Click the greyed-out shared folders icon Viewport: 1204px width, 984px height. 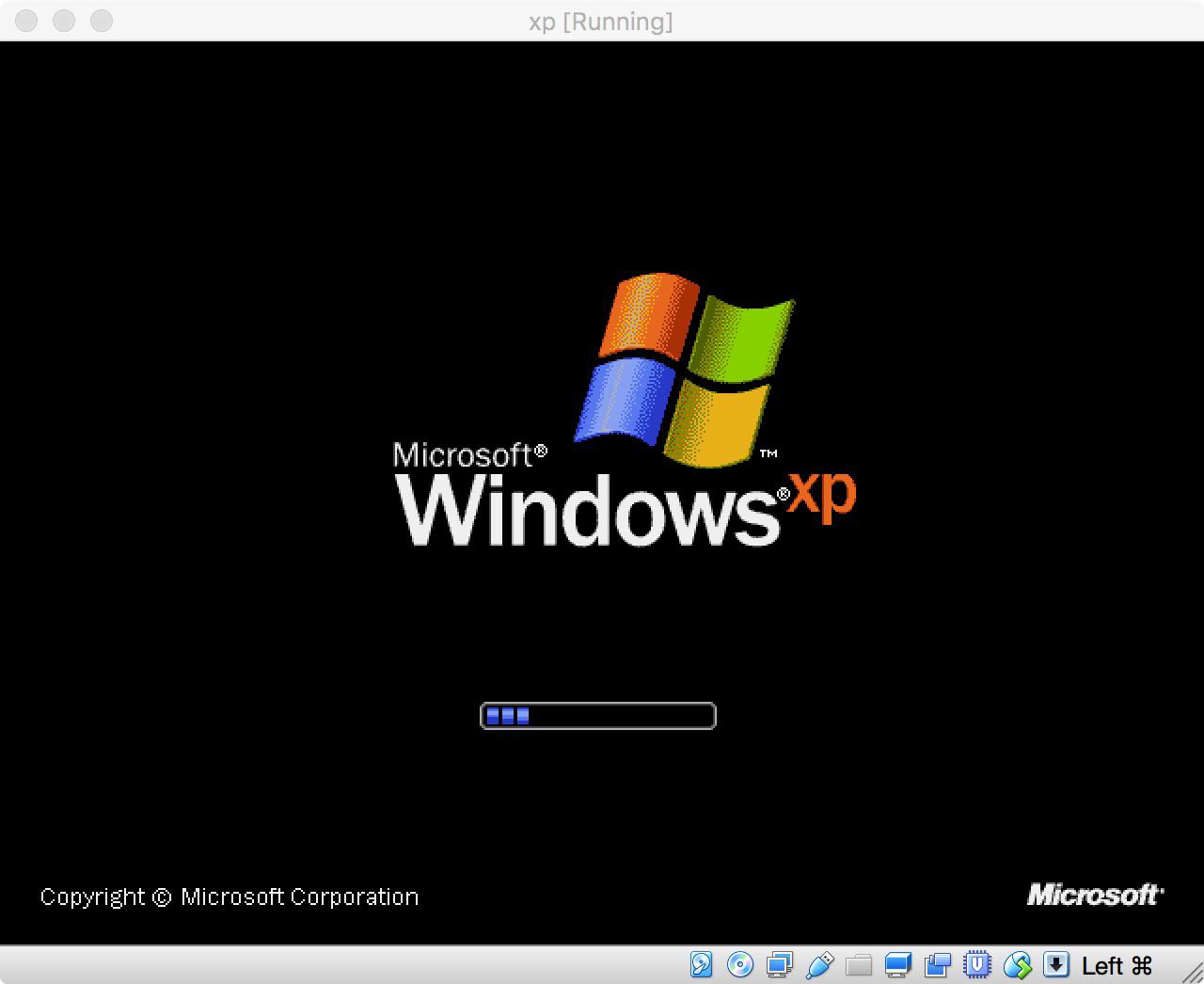coord(859,965)
